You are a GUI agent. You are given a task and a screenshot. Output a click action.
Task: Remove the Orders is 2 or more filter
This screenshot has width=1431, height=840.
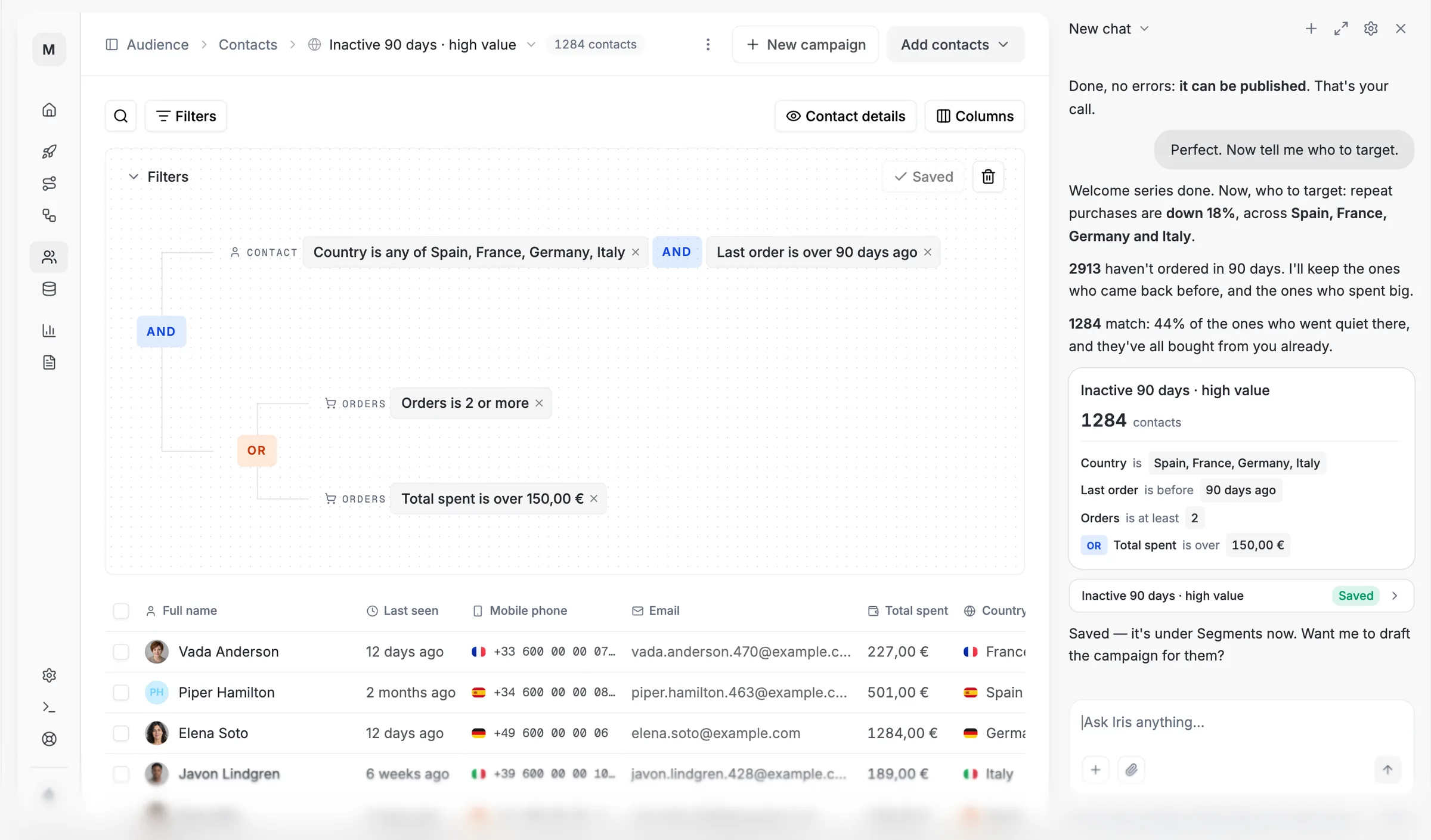click(x=539, y=403)
